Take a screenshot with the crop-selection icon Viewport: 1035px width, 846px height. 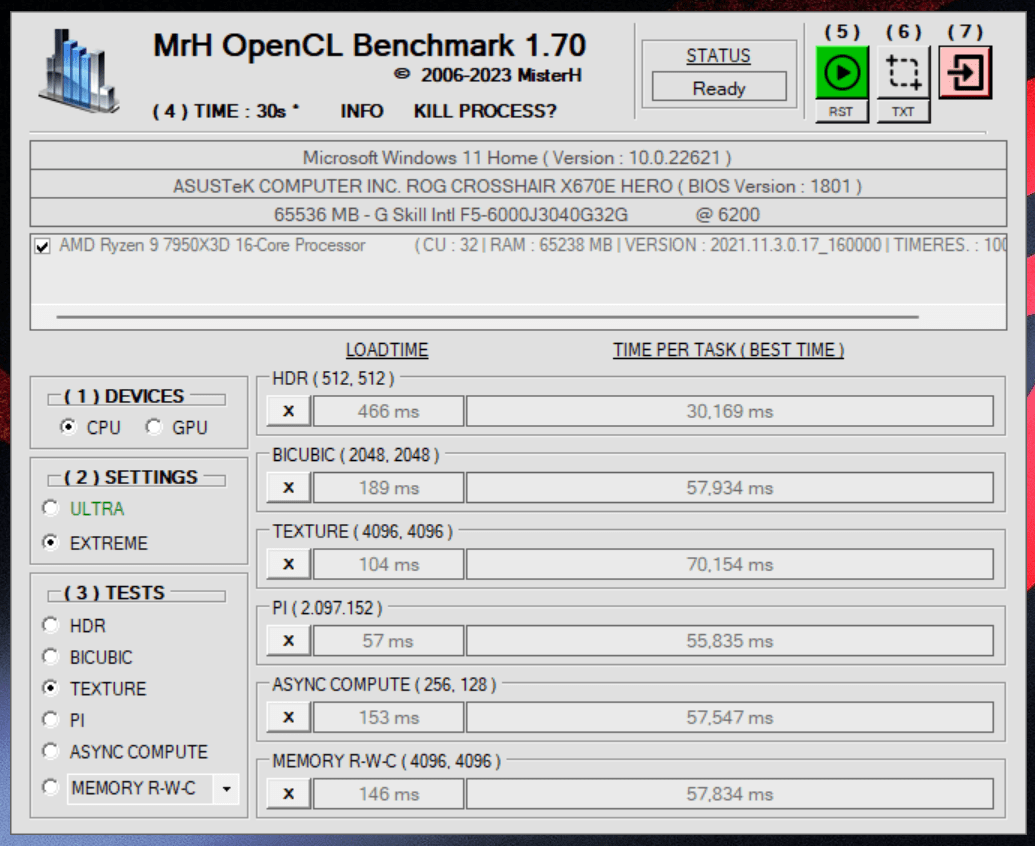[903, 73]
